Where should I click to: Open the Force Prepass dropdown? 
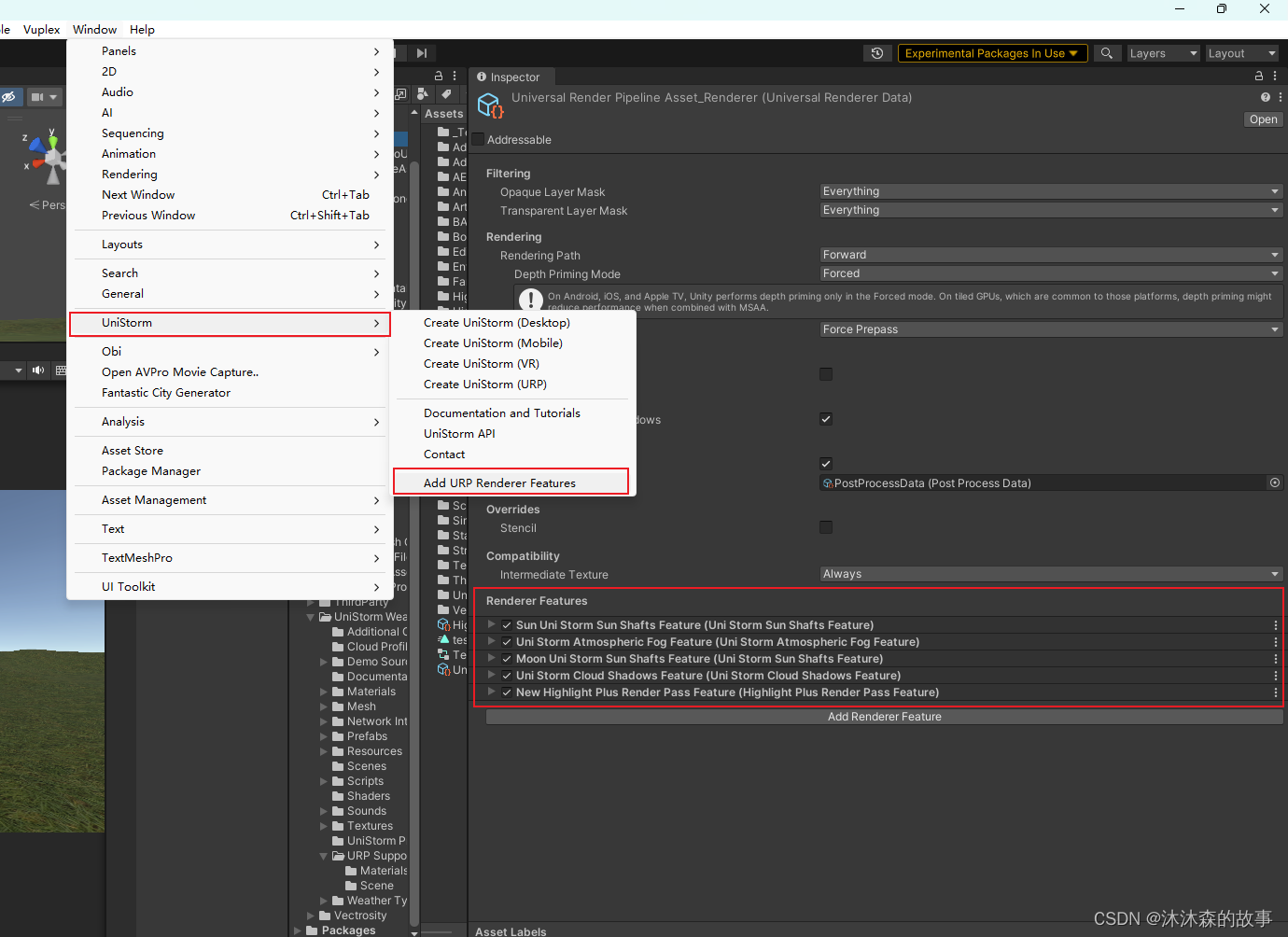pyautogui.click(x=1051, y=329)
